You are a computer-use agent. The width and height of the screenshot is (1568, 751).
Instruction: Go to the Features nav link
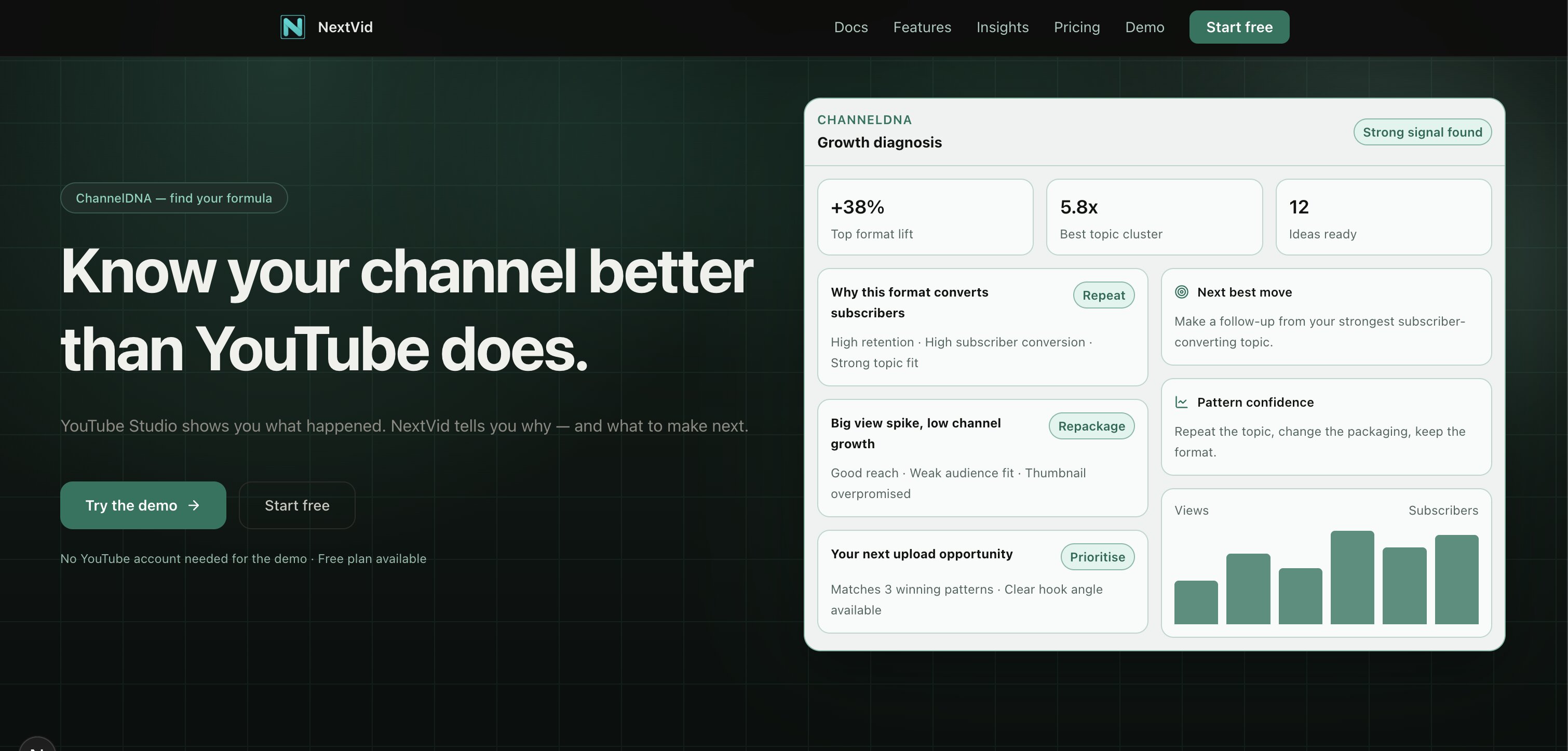click(x=922, y=27)
